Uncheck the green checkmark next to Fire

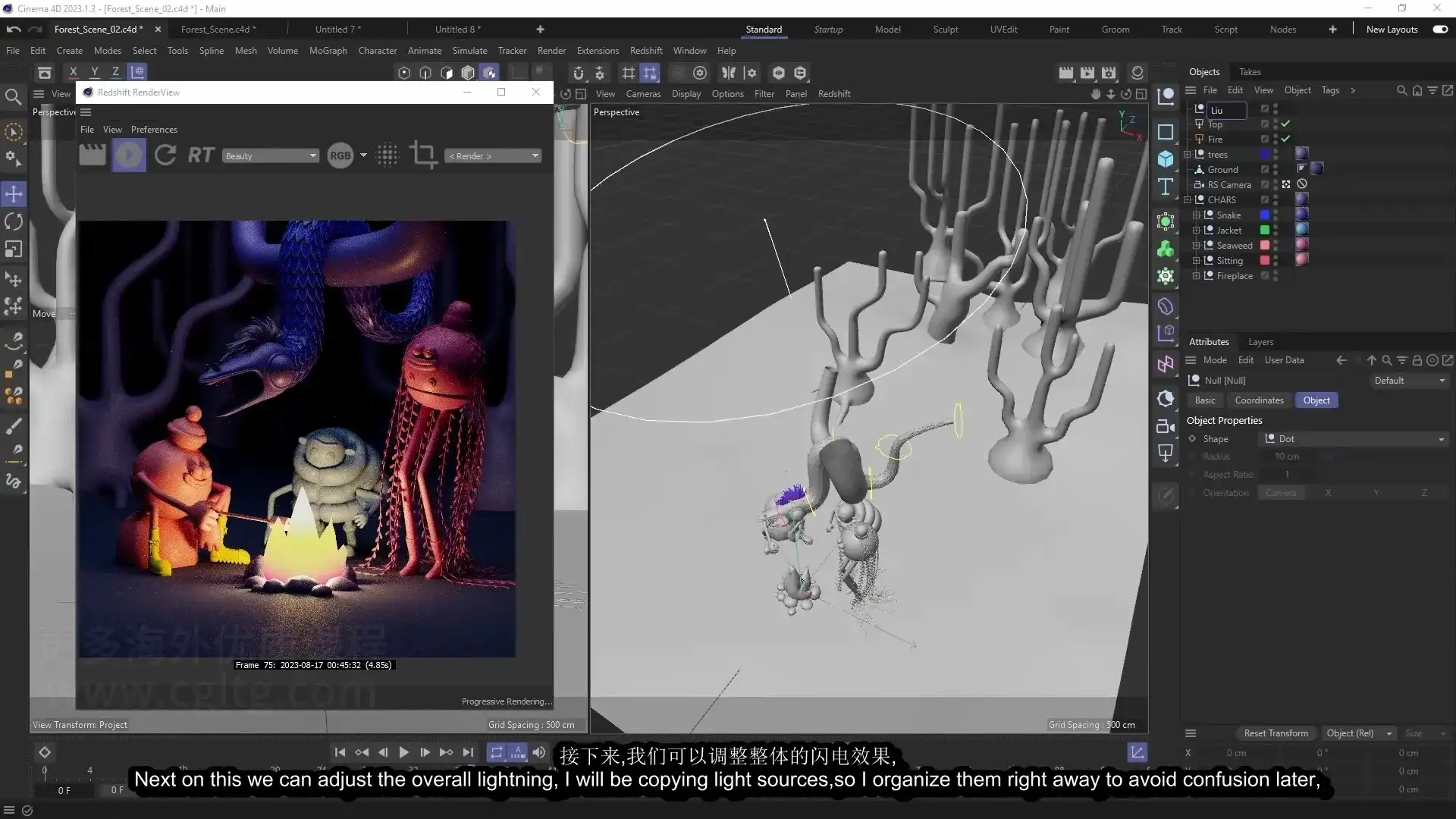[1286, 139]
